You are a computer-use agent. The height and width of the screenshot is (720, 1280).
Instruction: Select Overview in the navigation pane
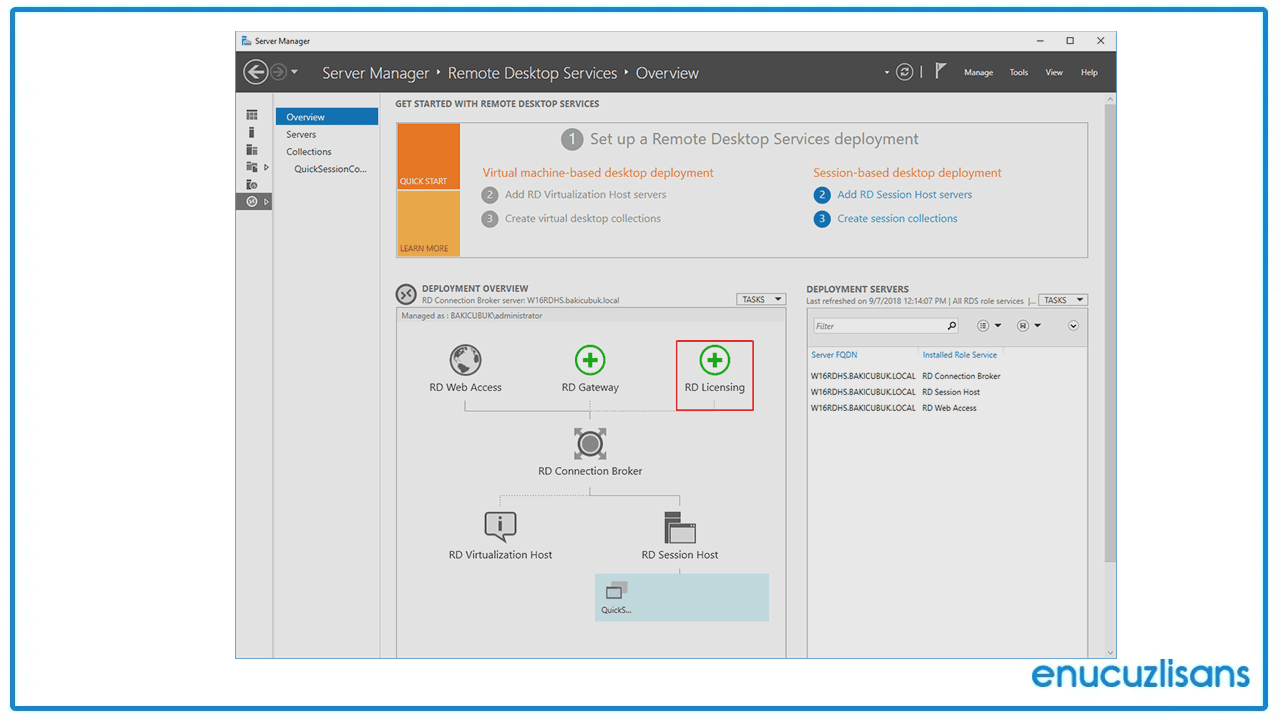pos(327,117)
